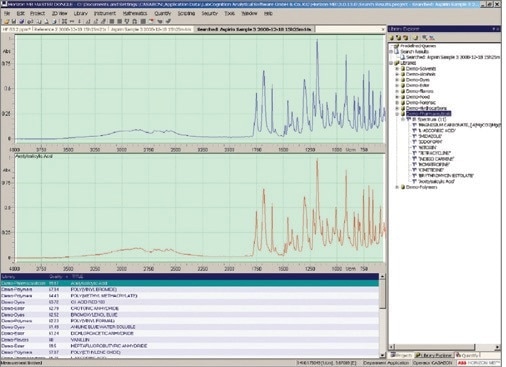Select the Searched: Aspirin Sample 3 tree node
Viewport: 506px width, 367px height.
453,57
